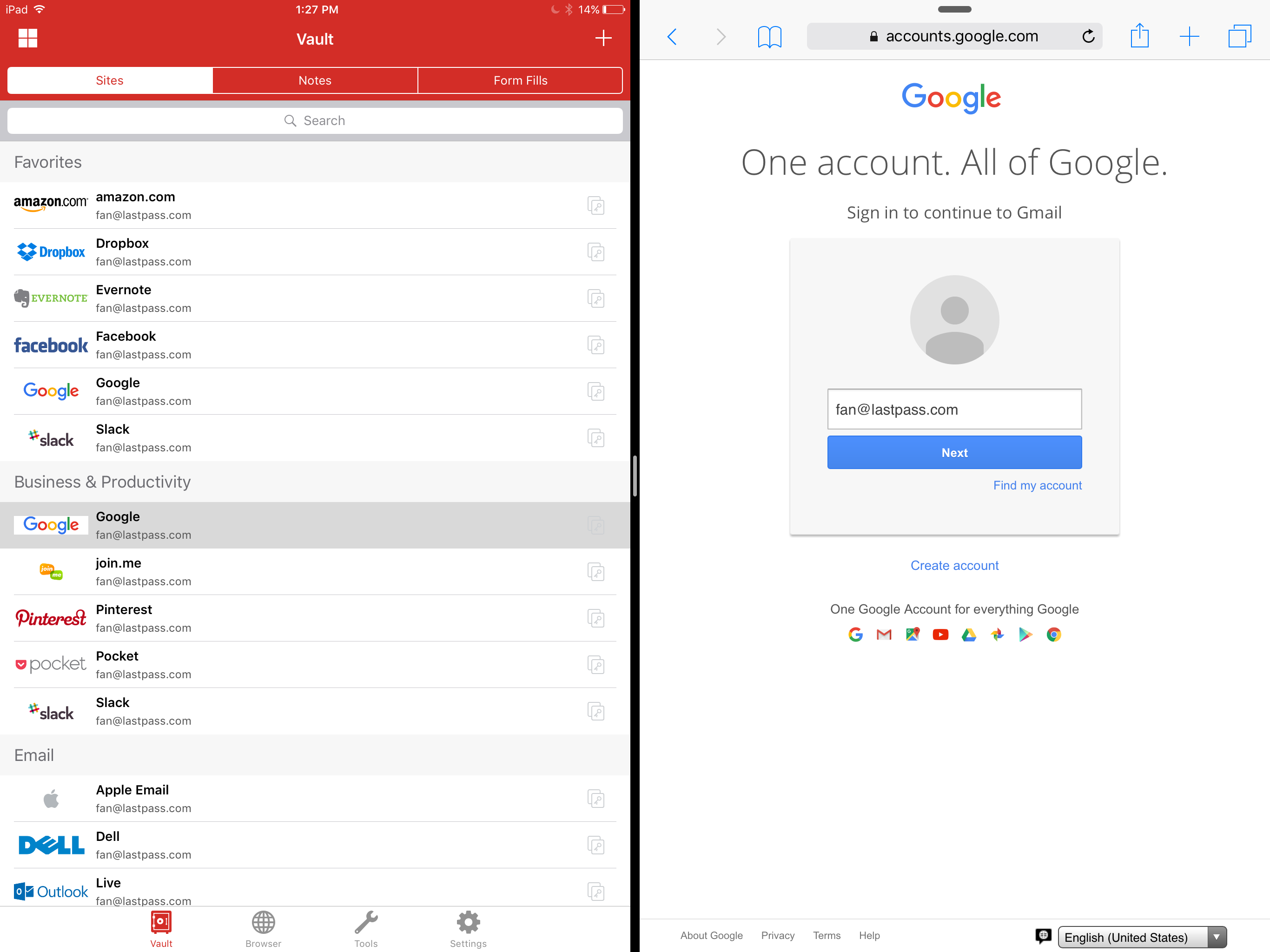
Task: Copy password icon for Pinterest
Action: [x=596, y=618]
